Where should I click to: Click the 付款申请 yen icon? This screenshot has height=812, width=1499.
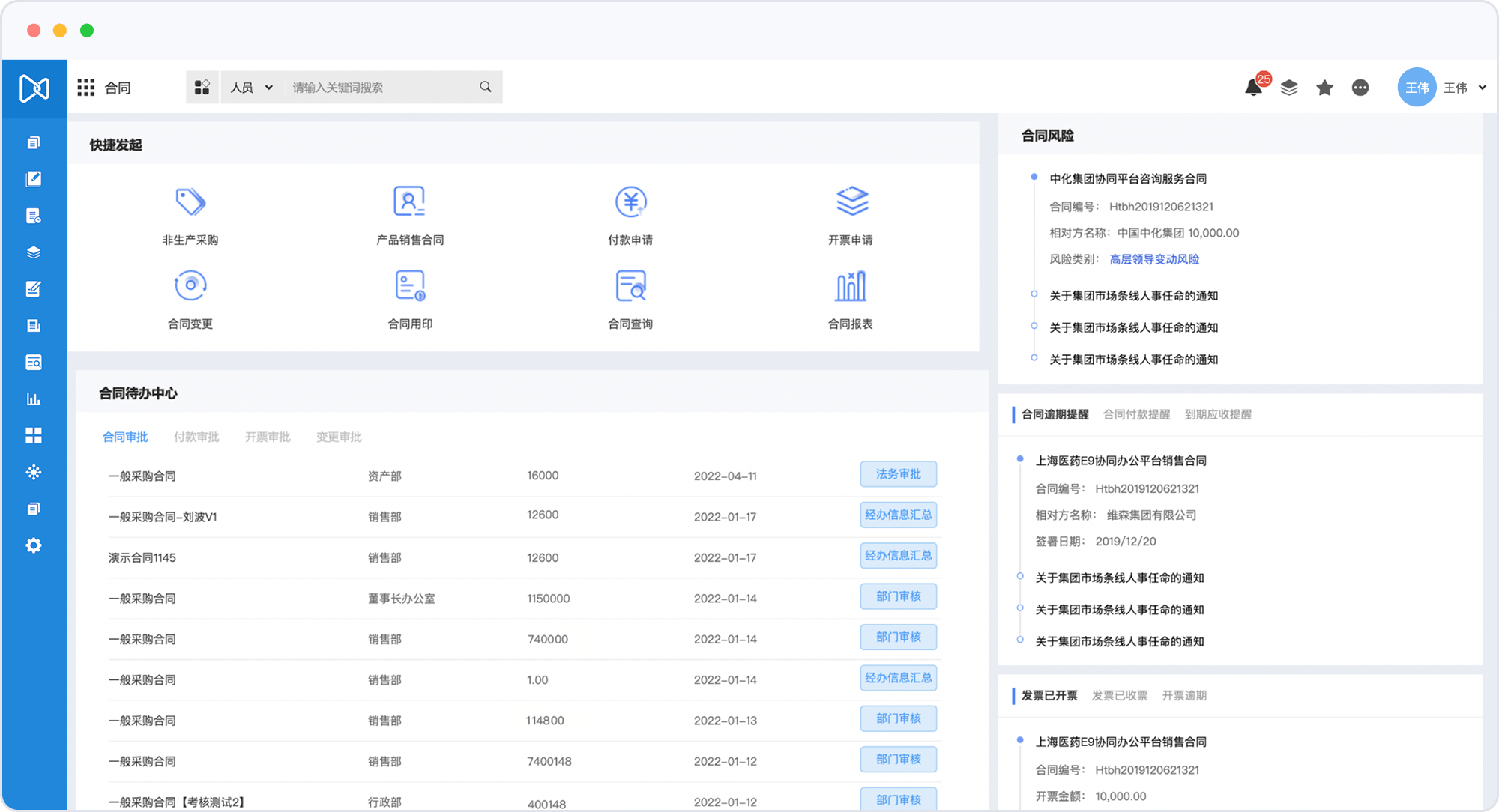pyautogui.click(x=630, y=202)
